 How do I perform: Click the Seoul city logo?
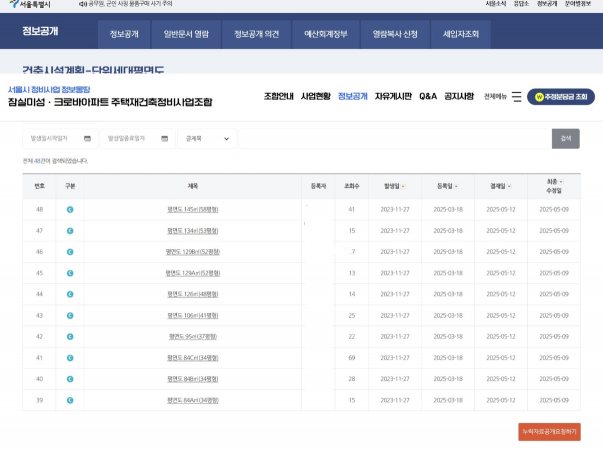tap(31, 4)
